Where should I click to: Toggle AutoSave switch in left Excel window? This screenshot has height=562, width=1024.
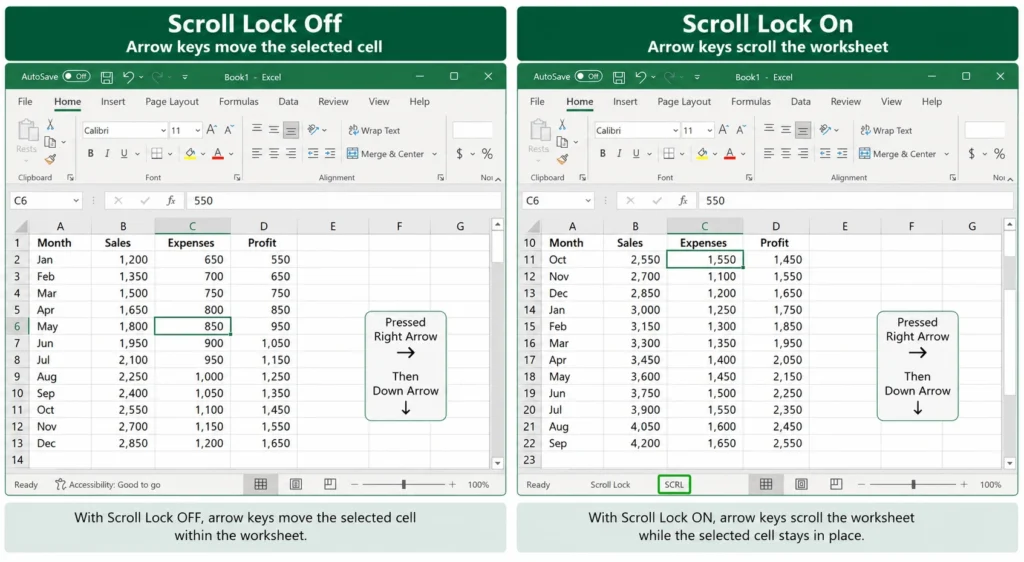[76, 76]
